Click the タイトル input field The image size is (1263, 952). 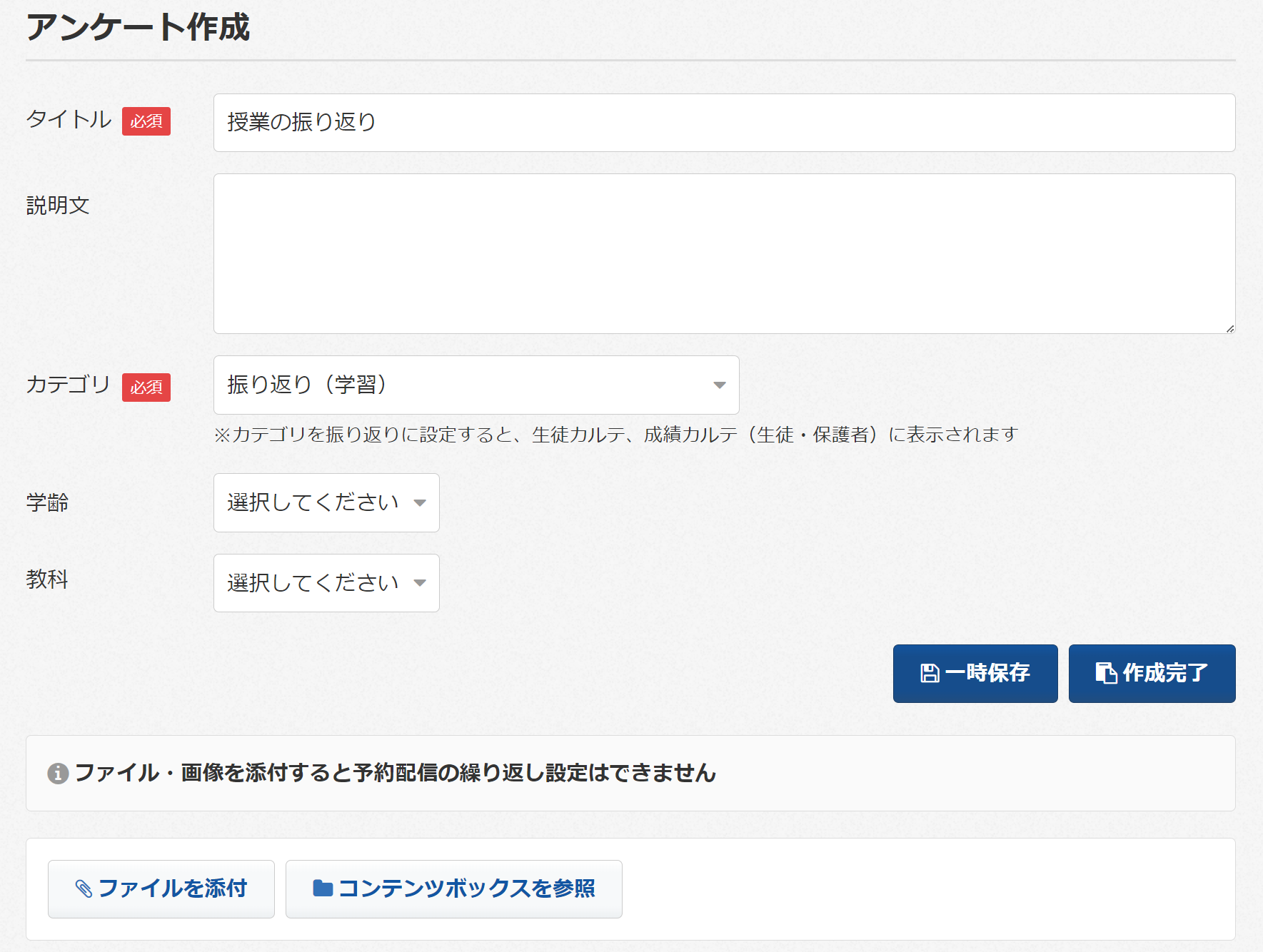(724, 123)
